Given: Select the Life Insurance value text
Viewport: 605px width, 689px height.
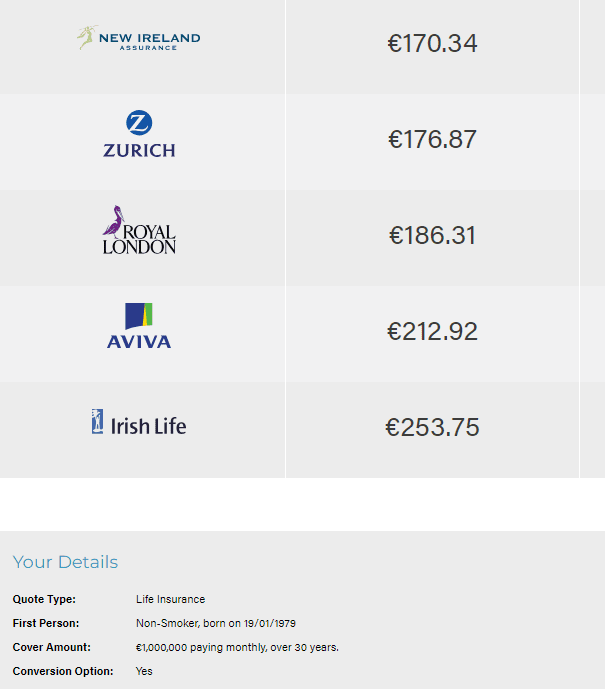Looking at the screenshot, I should coord(170,599).
